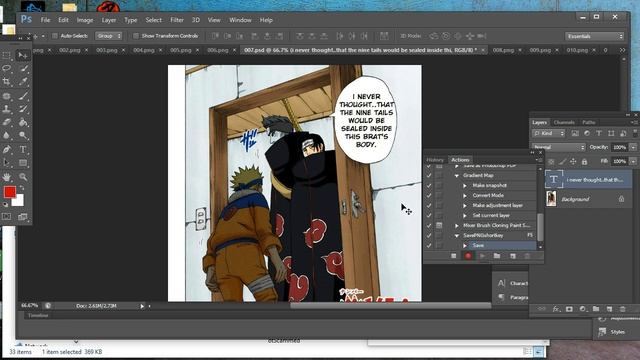Collapse the SavePNGshortkey action
This screenshot has width=640, height=360.
point(457,236)
